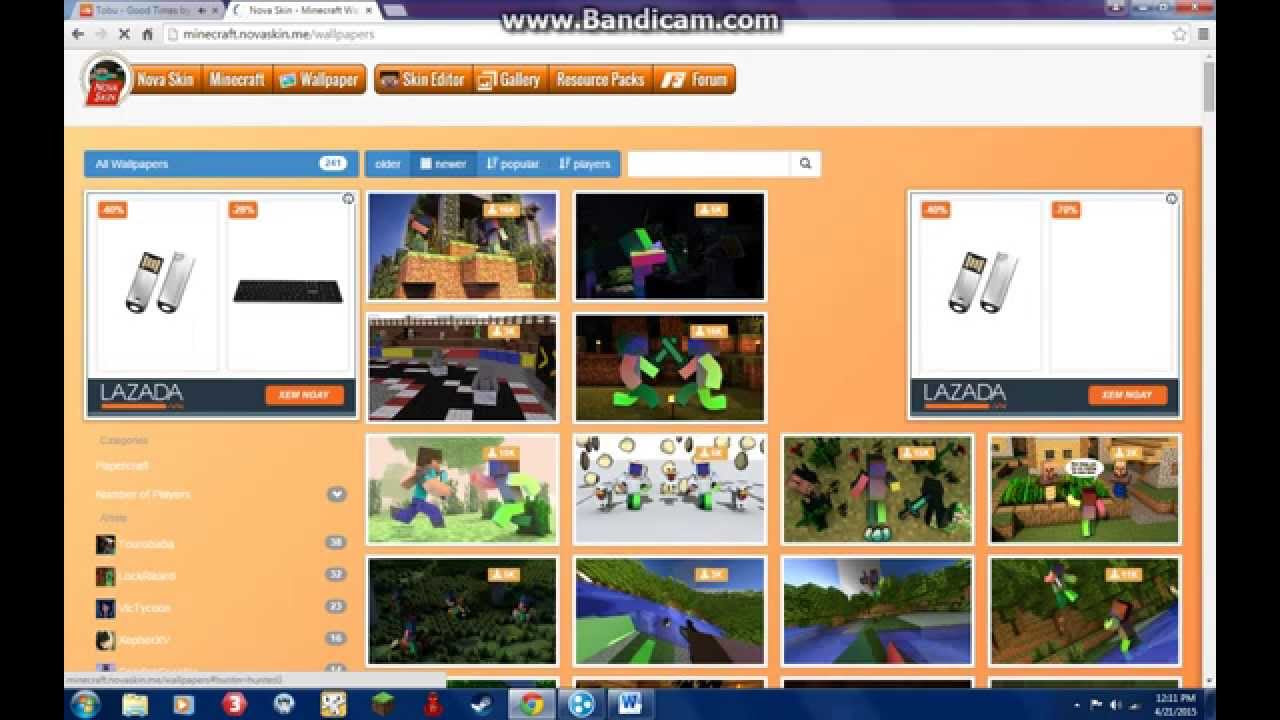Open the village speech-bubble wallpaper thumbnail

1085,489
